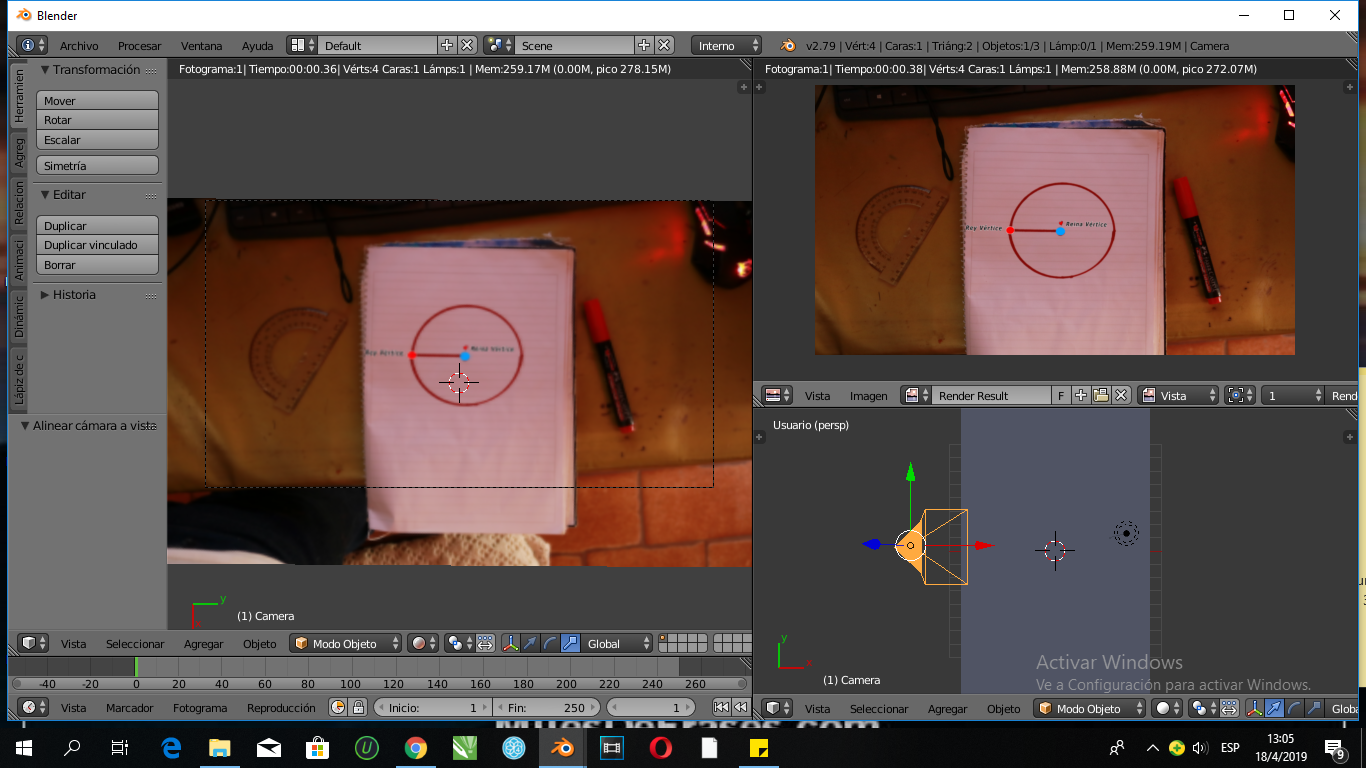Viewport: 1366px width, 768px height.
Task: Select rotate manipulator in left 3D view header
Action: tap(550, 643)
